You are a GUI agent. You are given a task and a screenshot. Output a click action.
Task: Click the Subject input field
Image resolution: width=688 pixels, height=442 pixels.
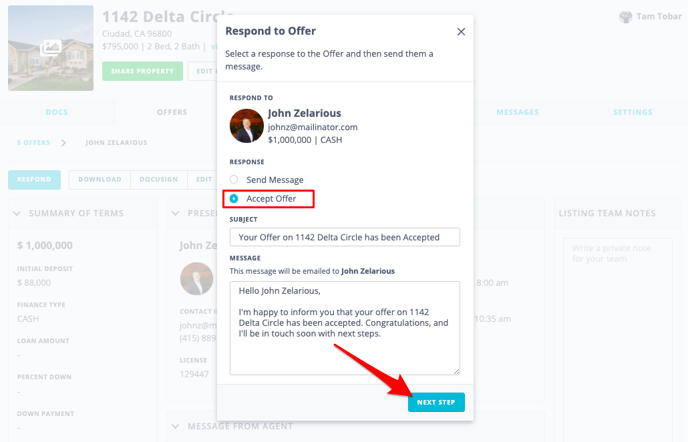[x=345, y=237]
